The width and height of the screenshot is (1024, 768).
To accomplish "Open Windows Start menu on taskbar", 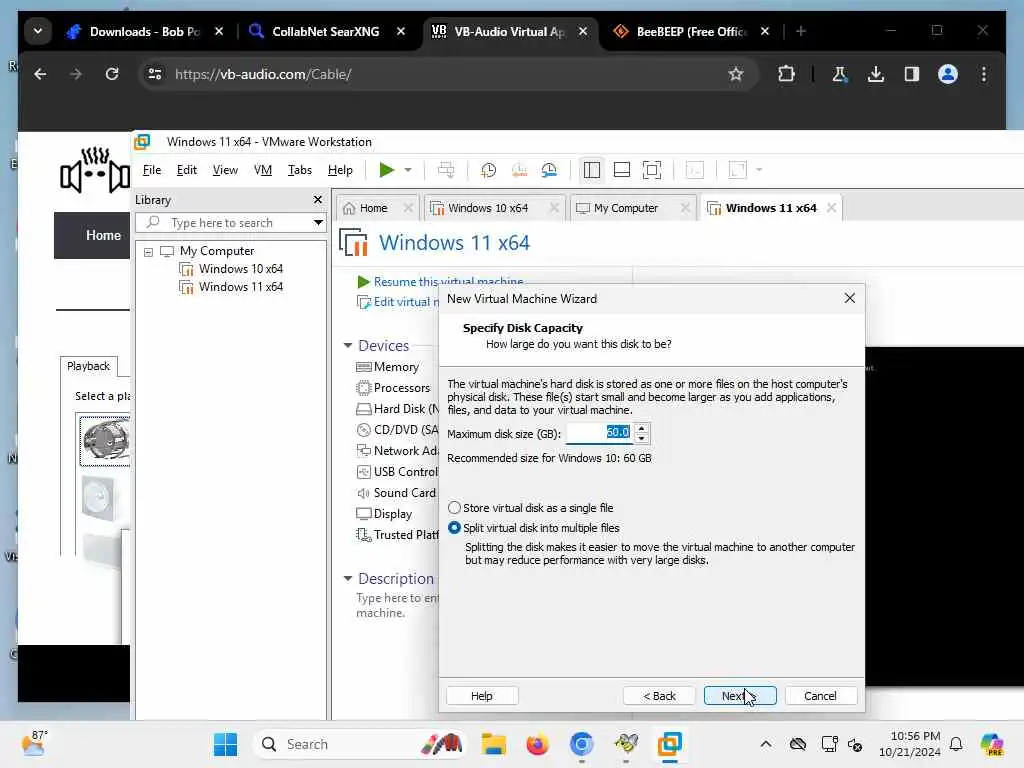I will (226, 744).
